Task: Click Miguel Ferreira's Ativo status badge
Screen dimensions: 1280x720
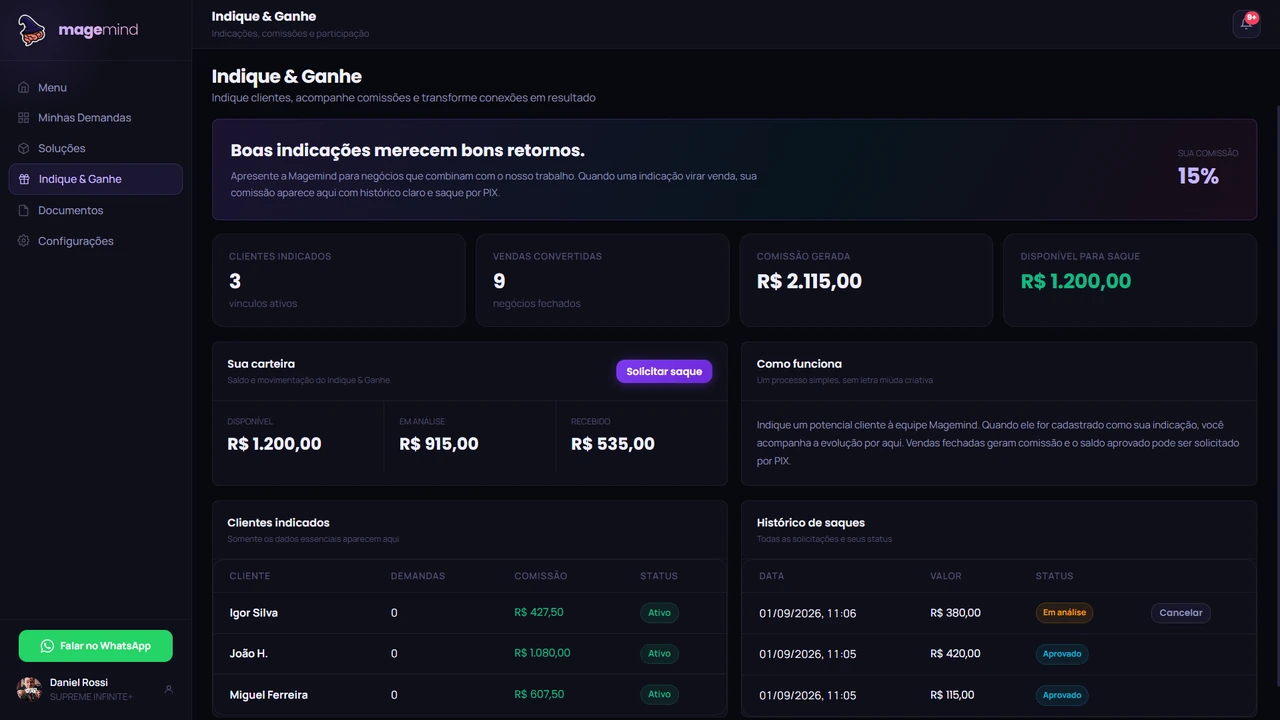Action: 659,694
